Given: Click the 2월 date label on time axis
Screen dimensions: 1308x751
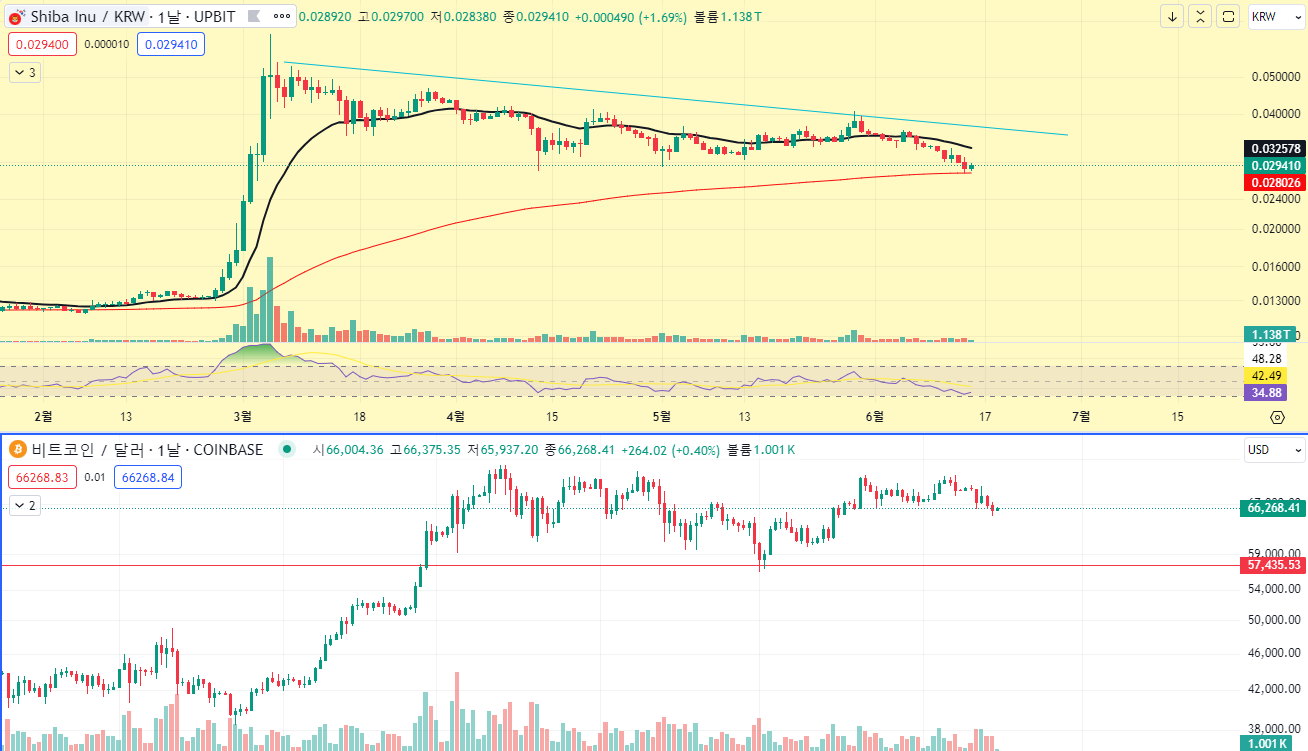Looking at the screenshot, I should pyautogui.click(x=43, y=416).
